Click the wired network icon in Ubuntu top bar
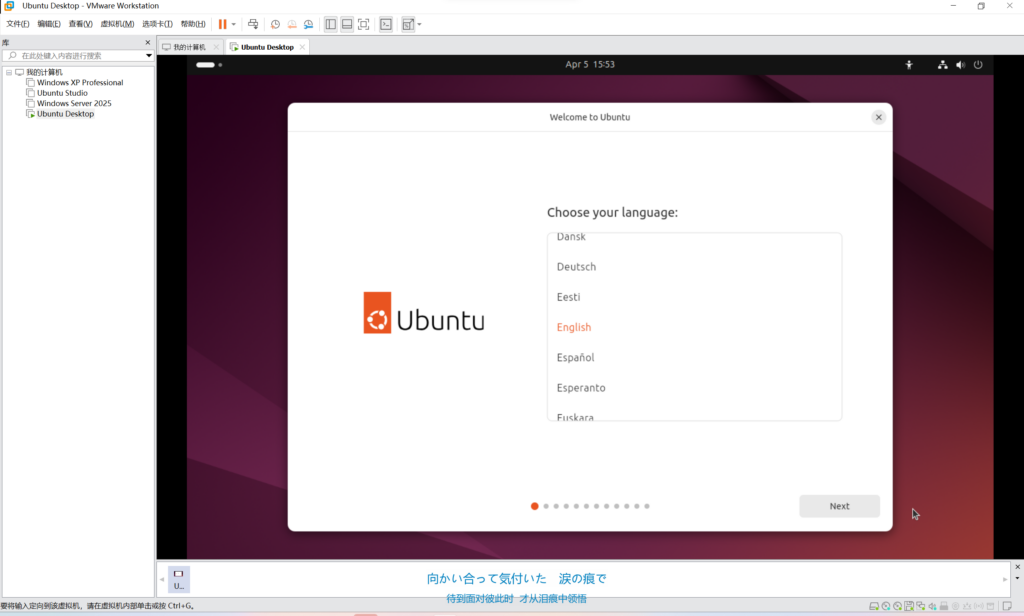The width and height of the screenshot is (1024, 616). (942, 65)
